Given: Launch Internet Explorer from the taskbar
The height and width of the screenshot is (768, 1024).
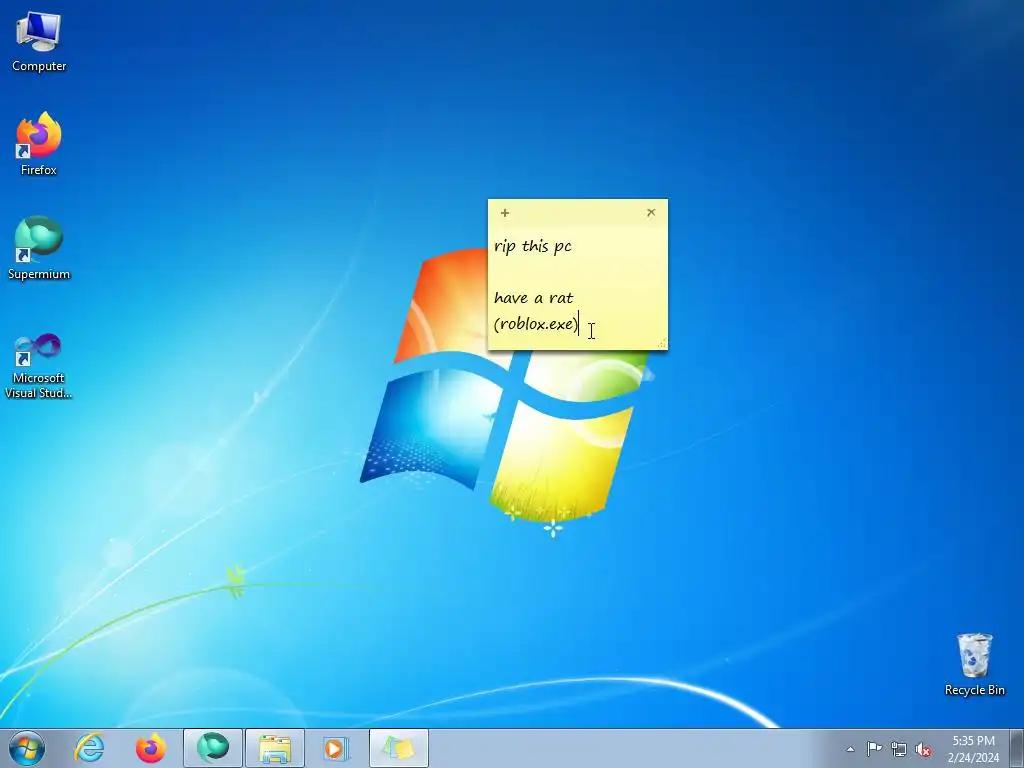Looking at the screenshot, I should pos(89,748).
